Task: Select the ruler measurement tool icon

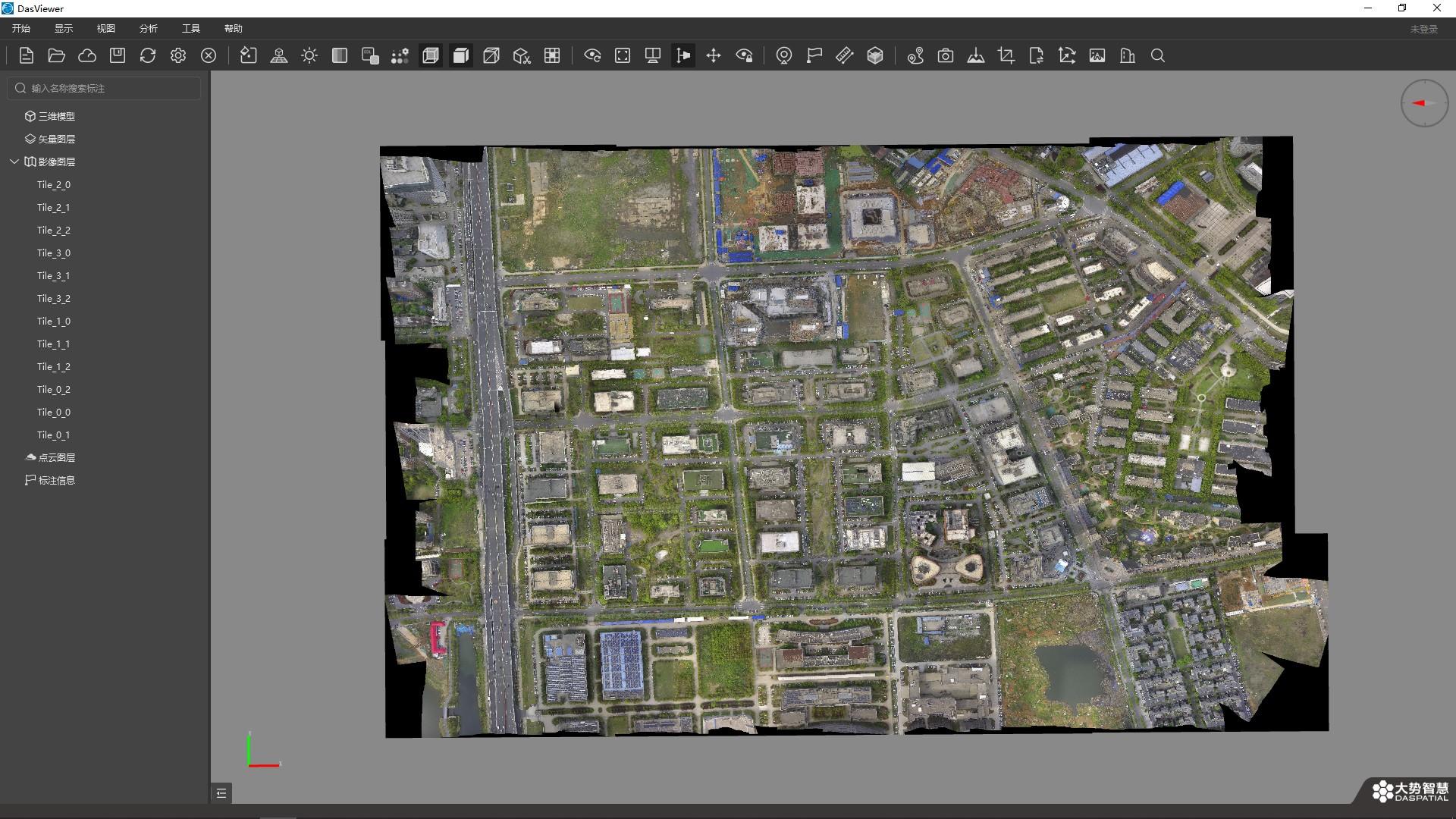Action: (845, 55)
